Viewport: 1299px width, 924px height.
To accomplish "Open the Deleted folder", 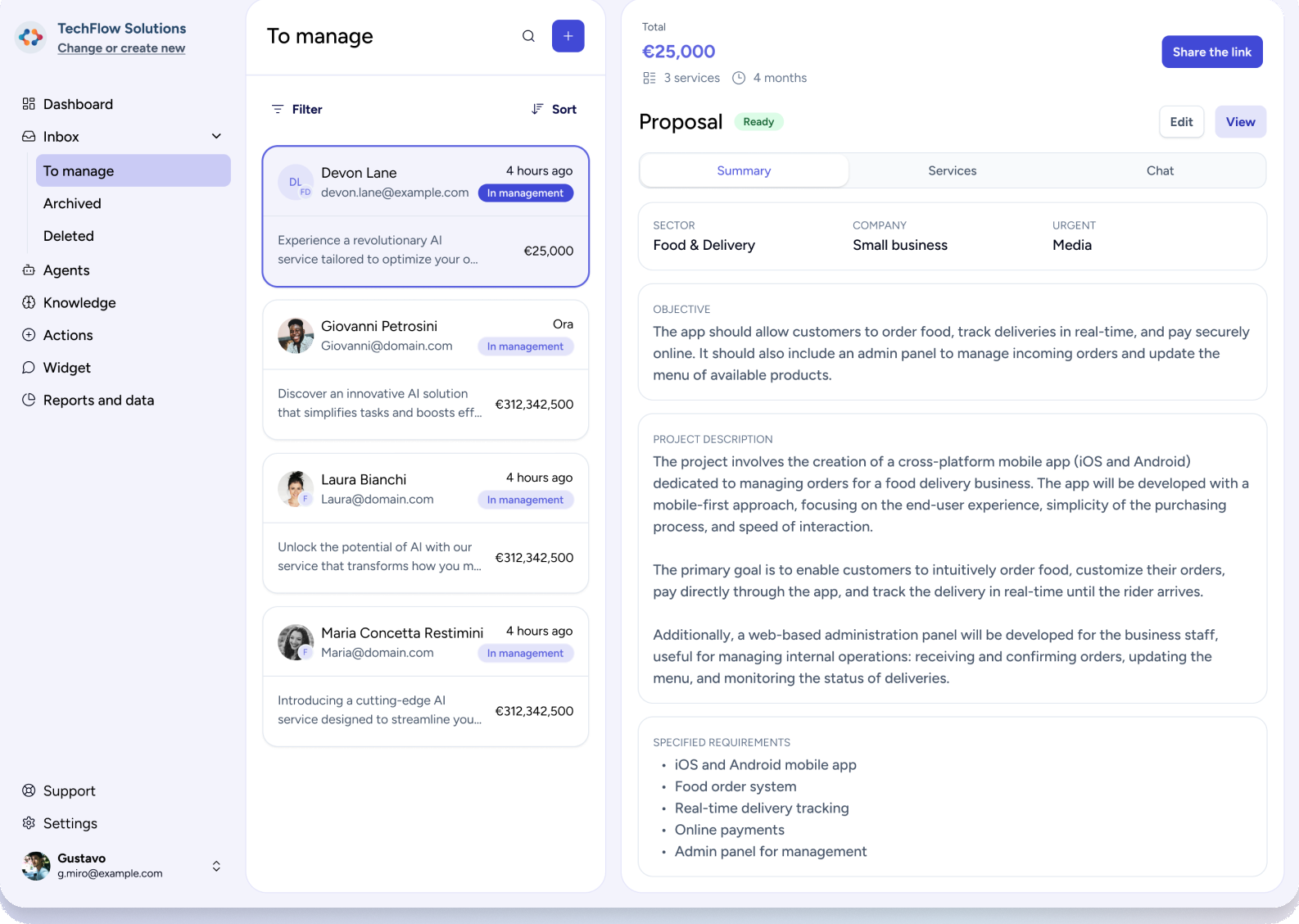I will click(x=69, y=236).
